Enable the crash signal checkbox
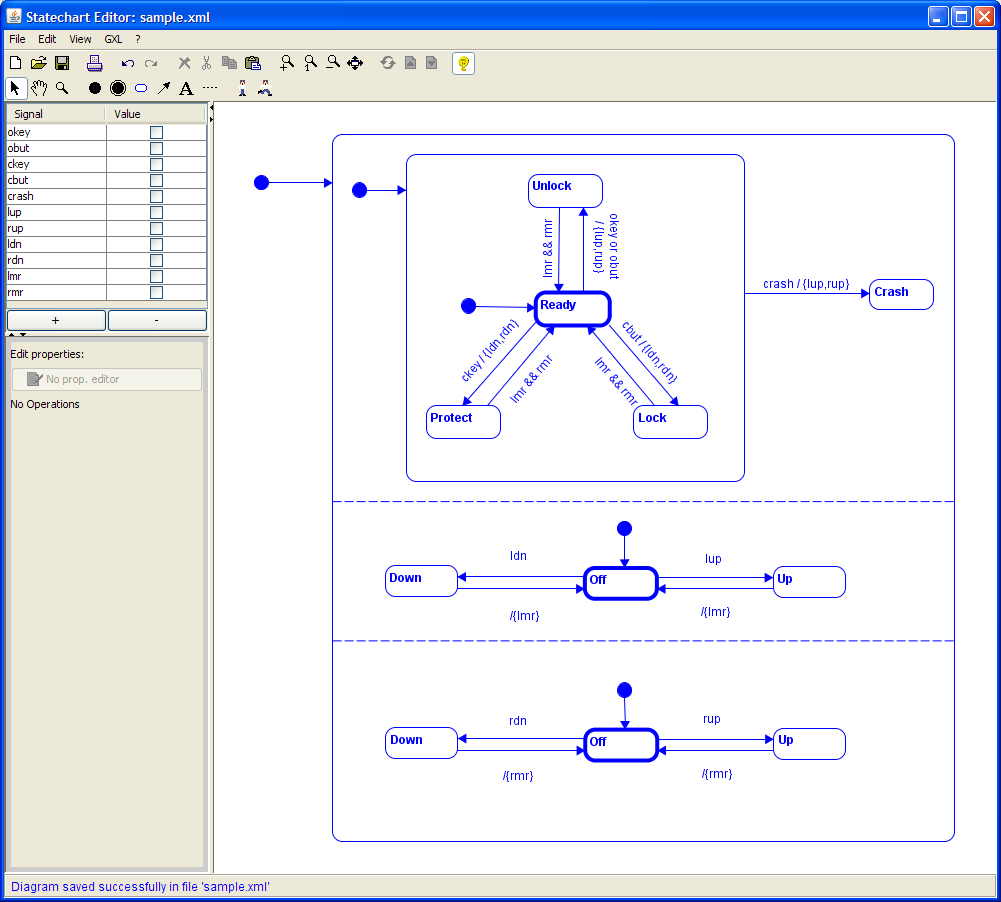Screen dimensions: 1001x902 [156, 196]
